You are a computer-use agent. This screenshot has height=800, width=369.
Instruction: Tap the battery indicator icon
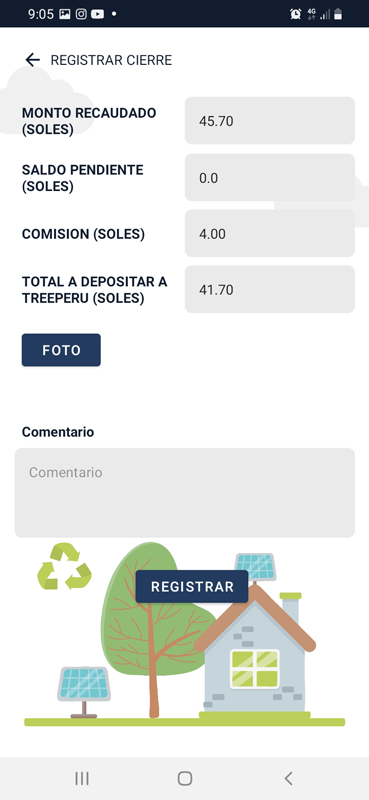click(x=338, y=14)
